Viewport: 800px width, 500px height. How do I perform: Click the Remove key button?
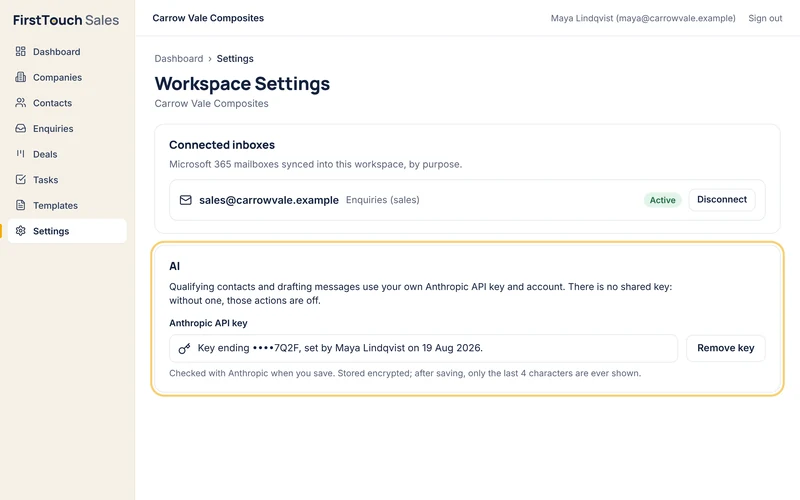click(x=726, y=348)
